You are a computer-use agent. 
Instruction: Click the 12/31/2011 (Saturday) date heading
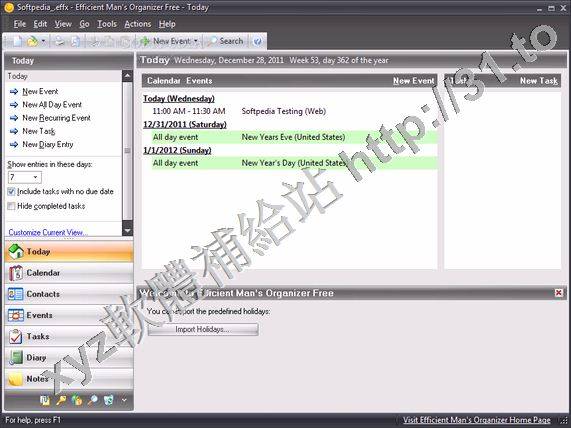[185, 125]
